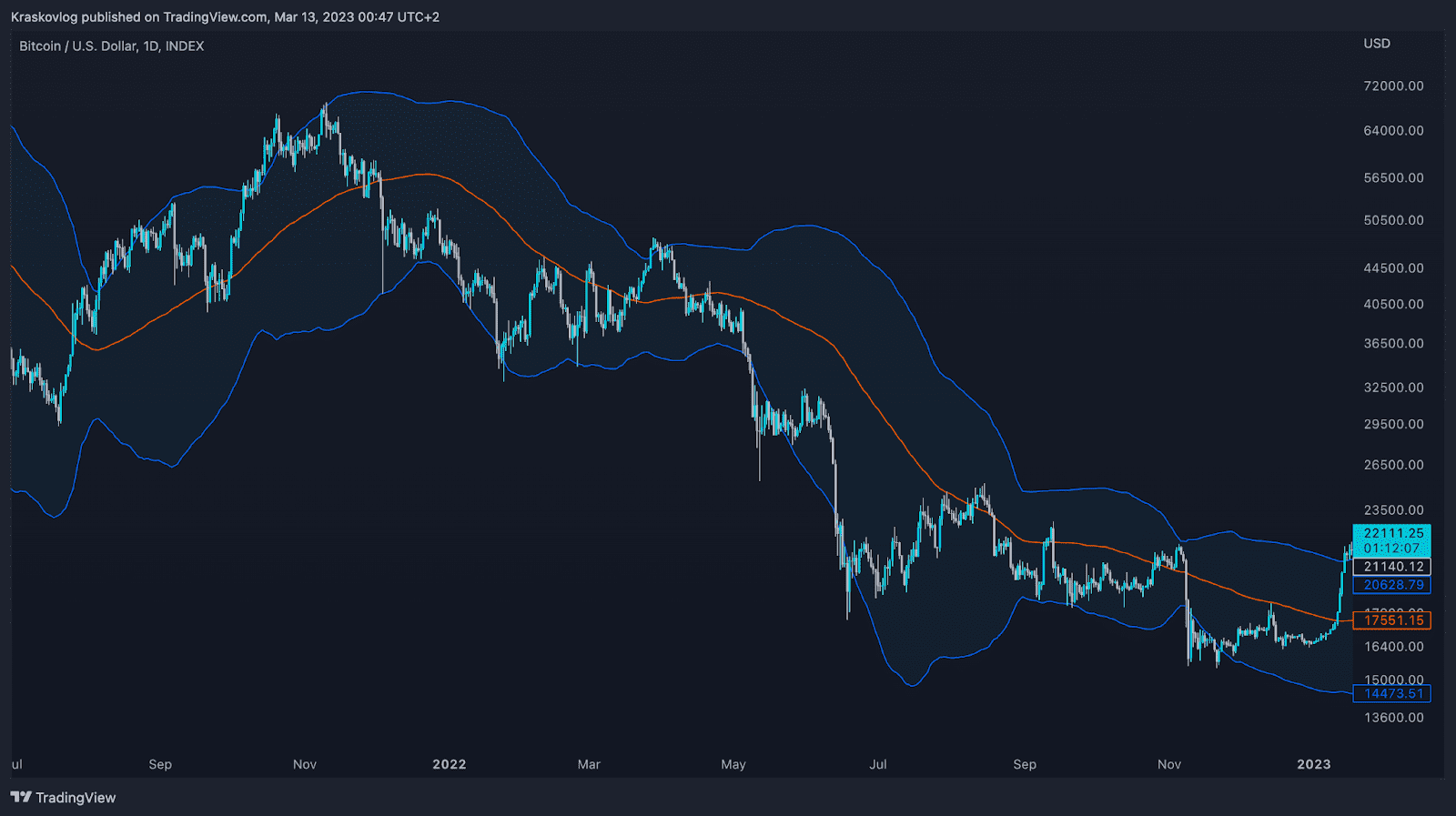Click the 'Jul' label under mid-2022
This screenshot has width=1456, height=816.
(x=878, y=764)
